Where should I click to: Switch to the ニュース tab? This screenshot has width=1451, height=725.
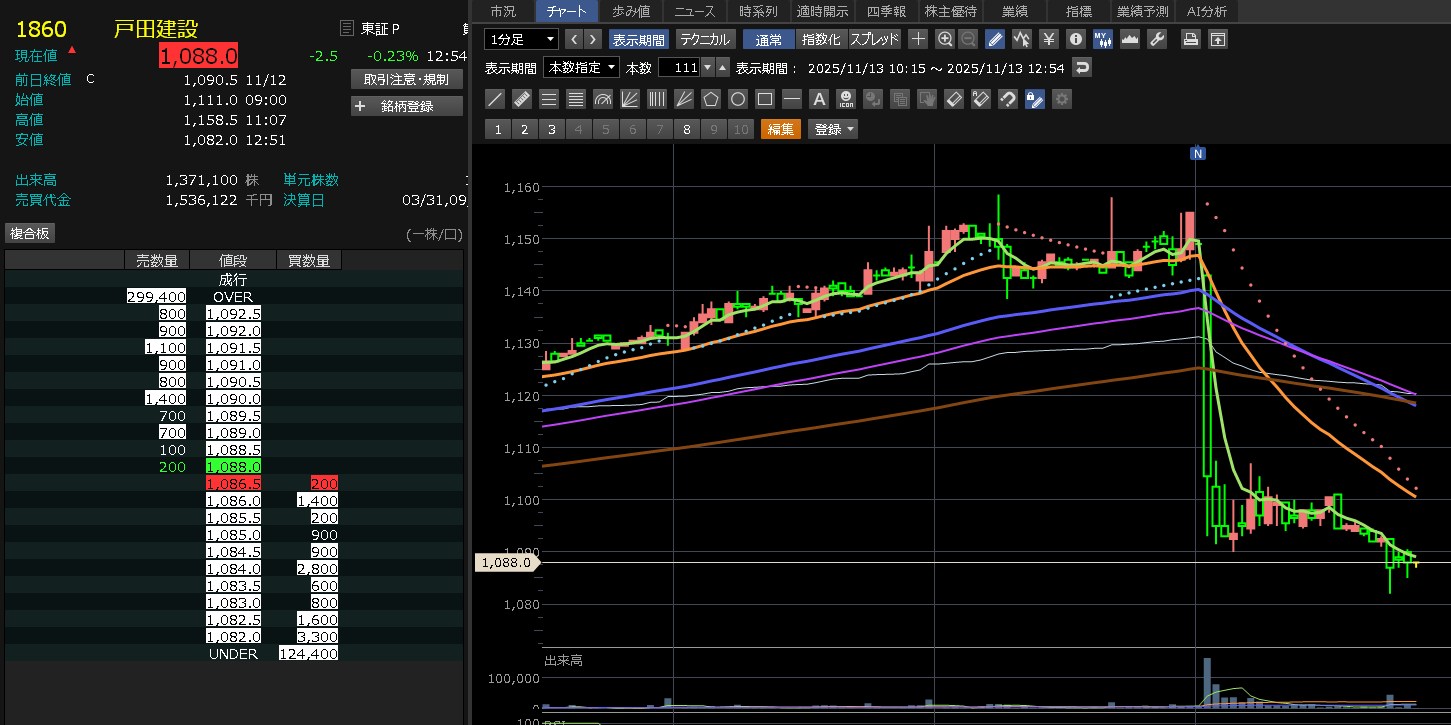pos(694,11)
